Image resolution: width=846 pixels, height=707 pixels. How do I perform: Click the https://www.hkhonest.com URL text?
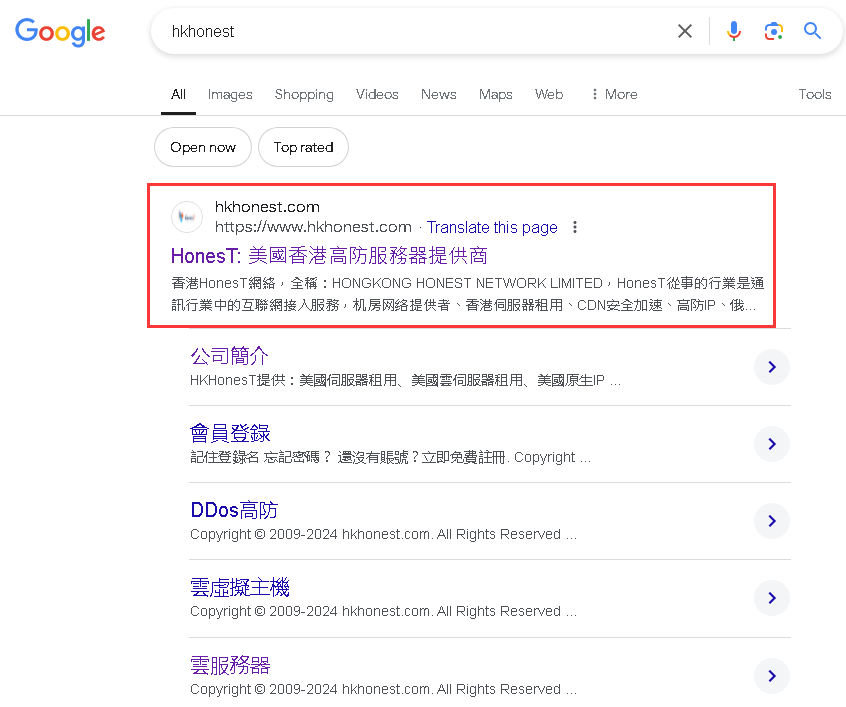tap(313, 227)
